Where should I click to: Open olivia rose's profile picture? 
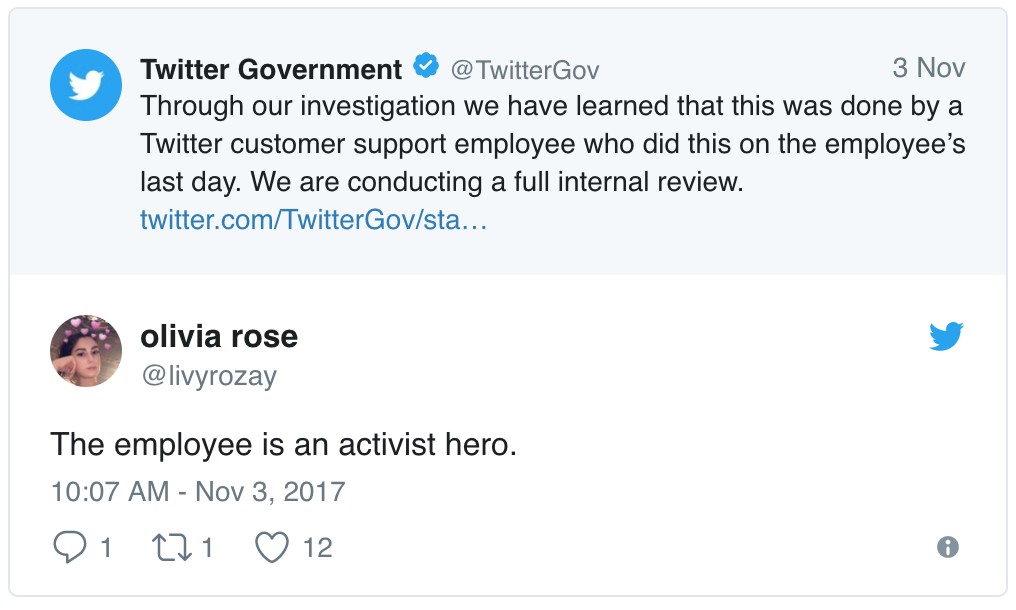86,351
